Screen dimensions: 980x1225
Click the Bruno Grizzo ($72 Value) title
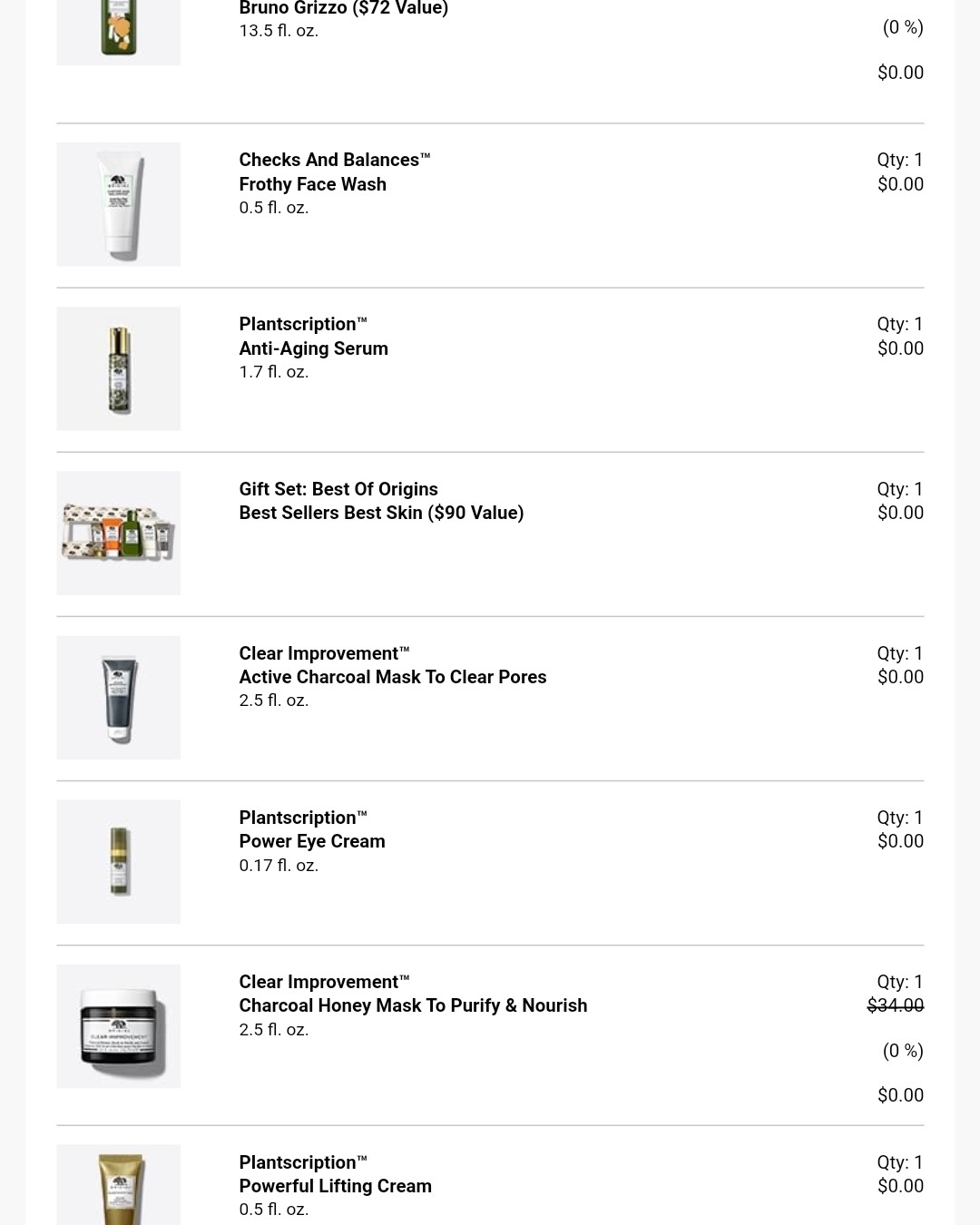pyautogui.click(x=343, y=8)
